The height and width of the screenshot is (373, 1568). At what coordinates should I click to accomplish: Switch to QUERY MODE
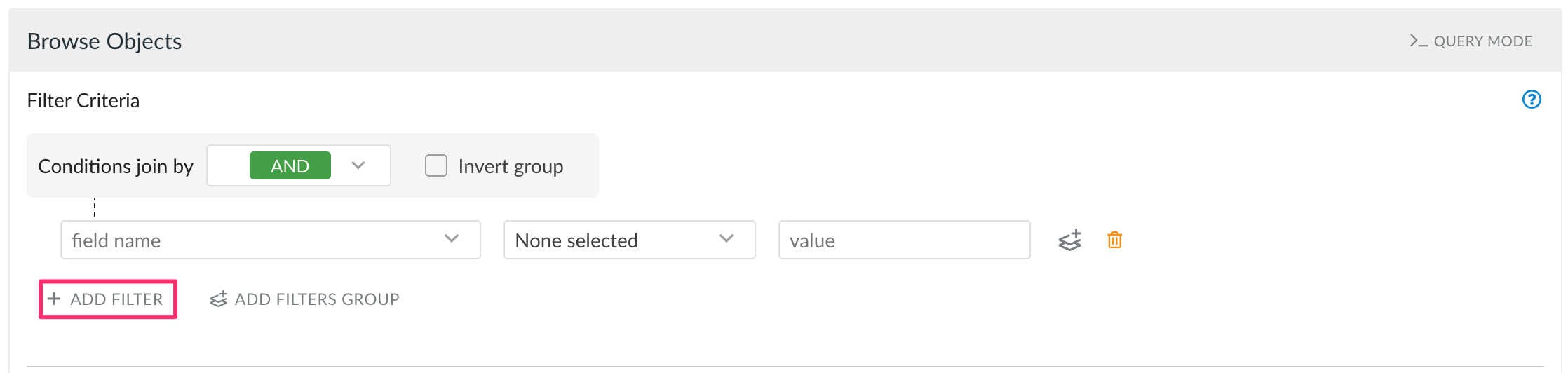[1471, 41]
